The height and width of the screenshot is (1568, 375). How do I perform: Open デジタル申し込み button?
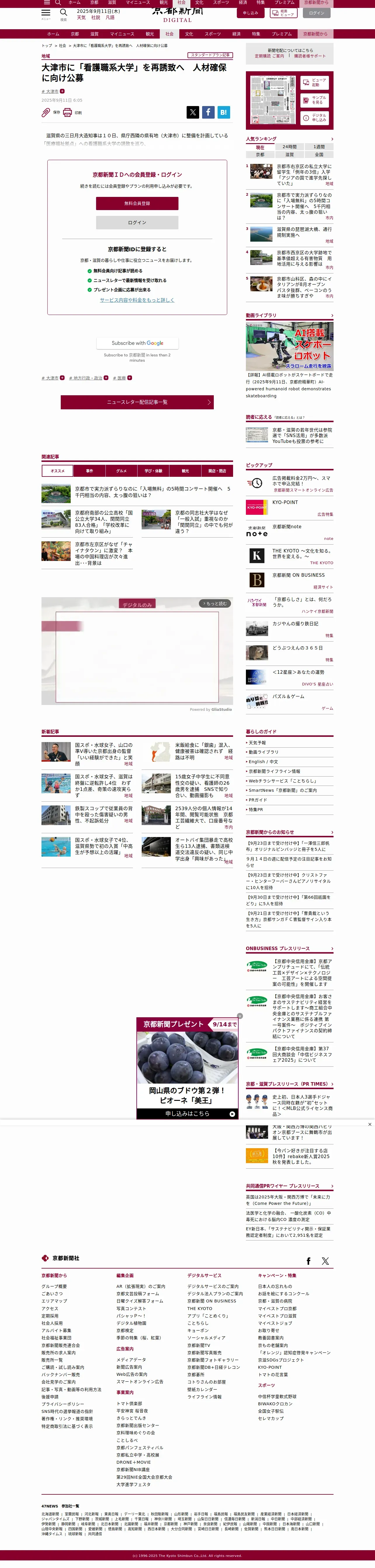315,117
